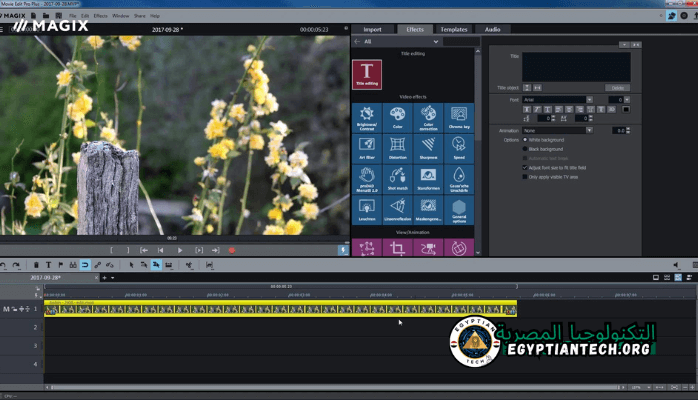This screenshot has width=698, height=400.
Task: Toggle the magnet snapping button
Action: [x=85, y=265]
